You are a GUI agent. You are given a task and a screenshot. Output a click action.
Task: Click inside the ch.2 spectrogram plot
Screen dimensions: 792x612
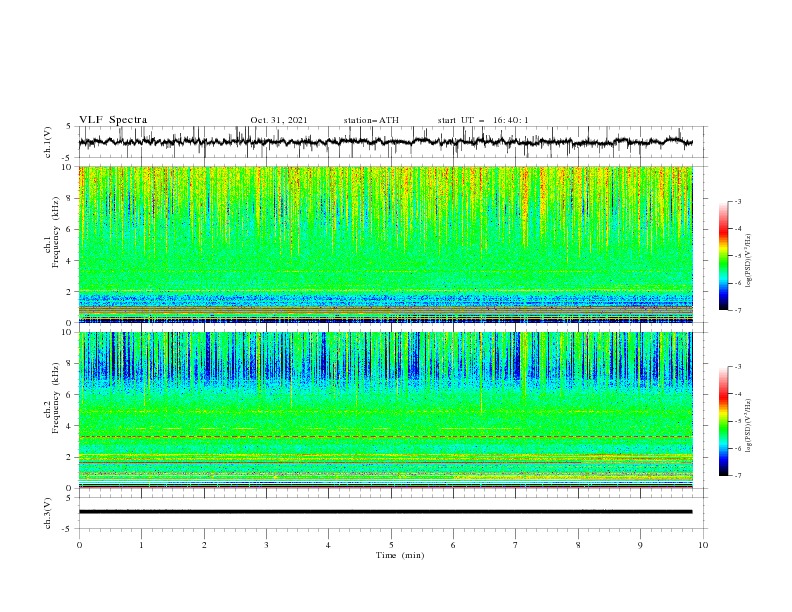pos(386,410)
